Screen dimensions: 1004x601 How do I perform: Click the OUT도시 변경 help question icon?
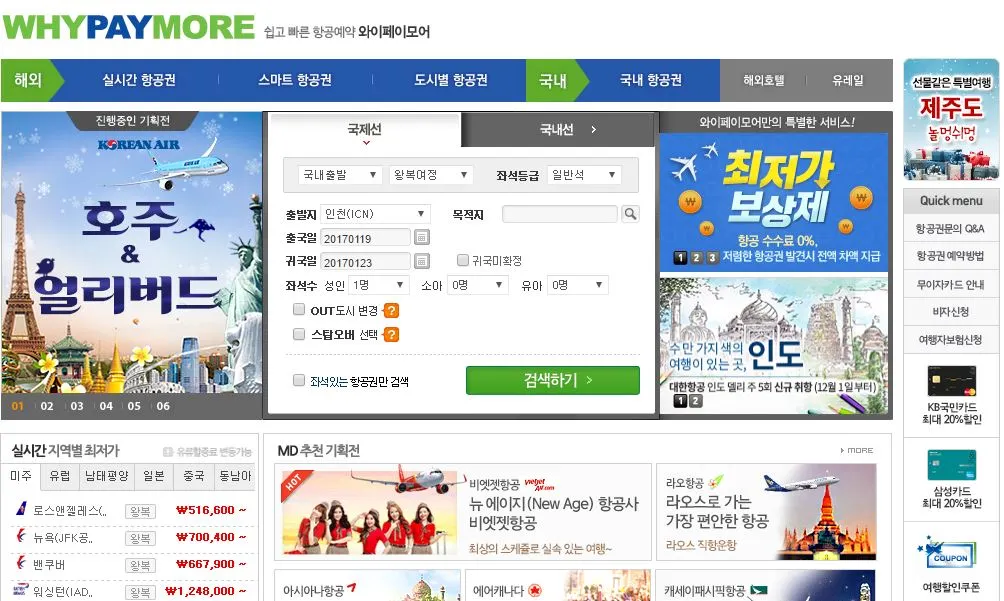(391, 310)
